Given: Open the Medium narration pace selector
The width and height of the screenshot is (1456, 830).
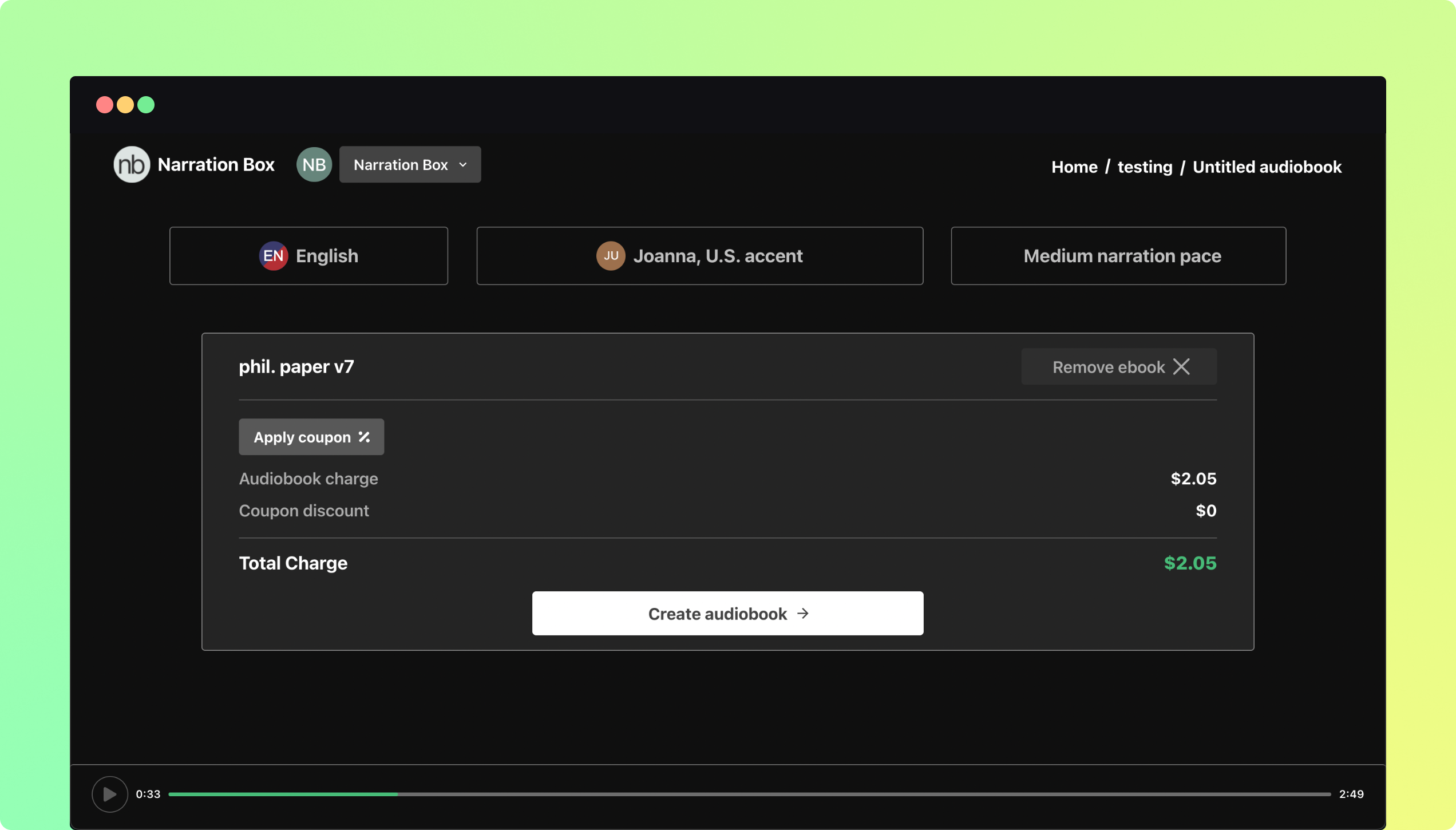Looking at the screenshot, I should (x=1118, y=255).
